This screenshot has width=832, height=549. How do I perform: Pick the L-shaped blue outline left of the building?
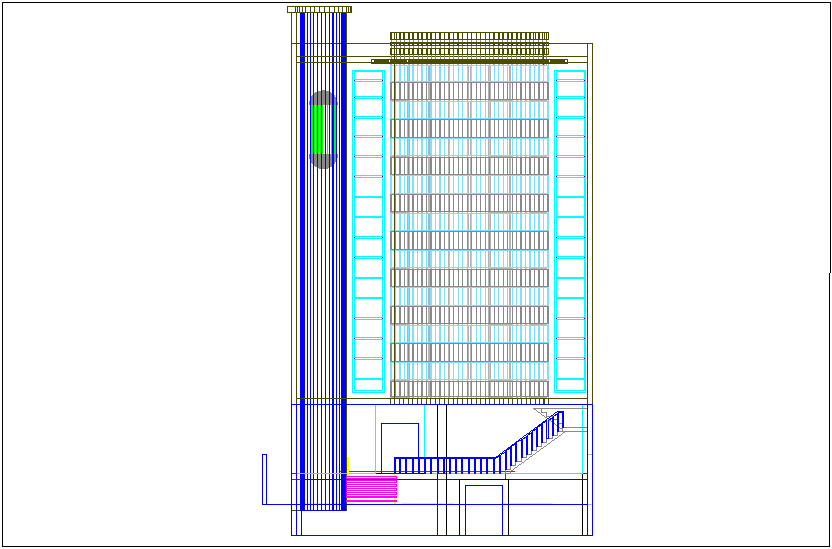click(264, 480)
